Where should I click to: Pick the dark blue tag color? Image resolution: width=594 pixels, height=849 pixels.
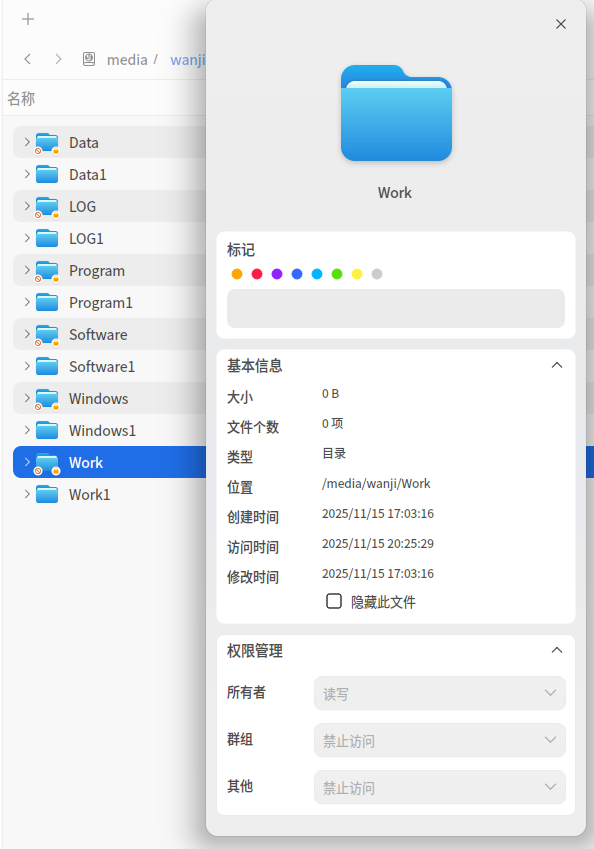coord(297,274)
